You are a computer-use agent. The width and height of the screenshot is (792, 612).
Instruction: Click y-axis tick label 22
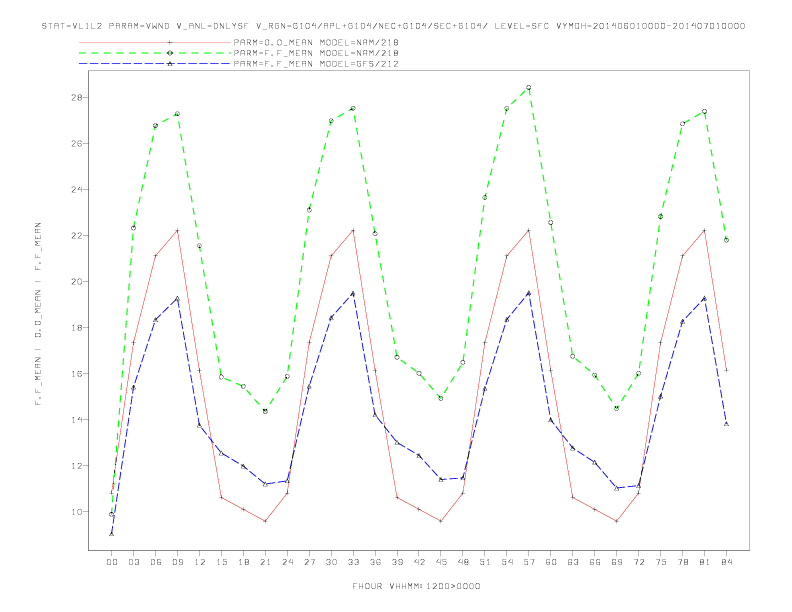[x=77, y=235]
